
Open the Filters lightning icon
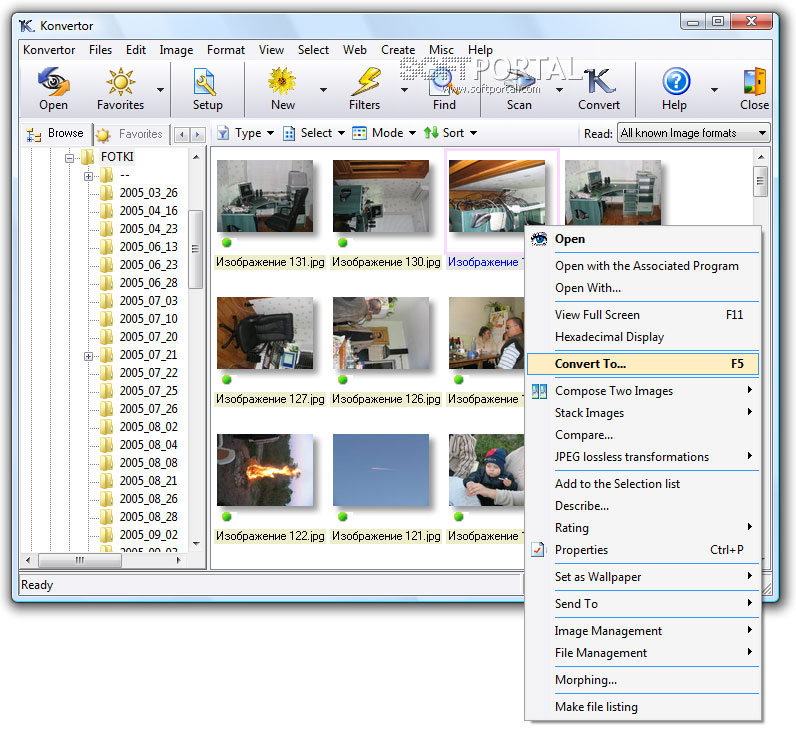pos(364,82)
